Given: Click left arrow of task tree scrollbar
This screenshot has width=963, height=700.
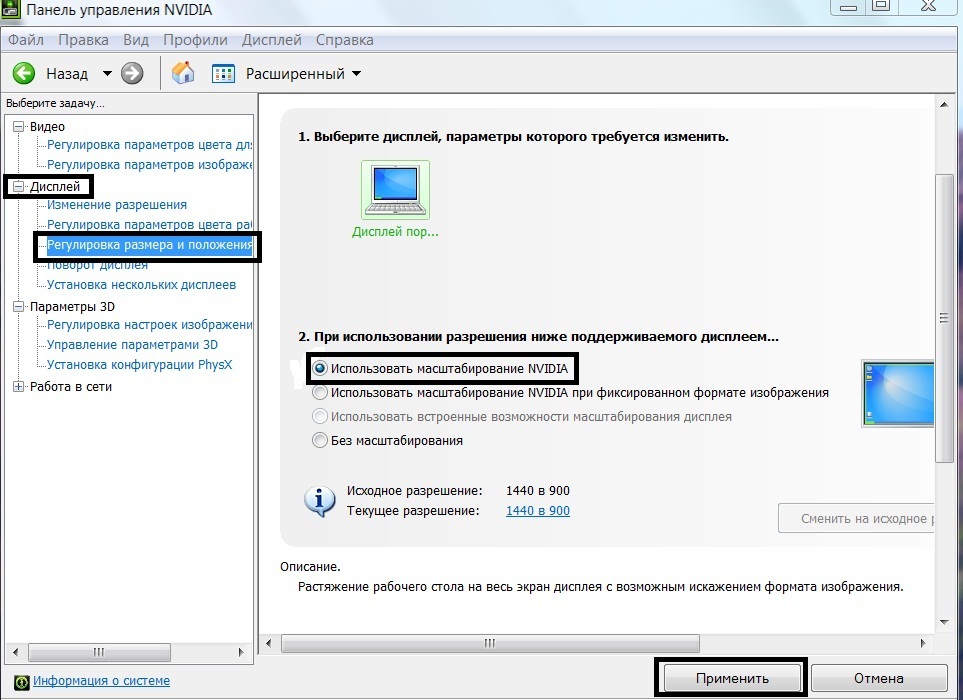Looking at the screenshot, I should click(15, 652).
